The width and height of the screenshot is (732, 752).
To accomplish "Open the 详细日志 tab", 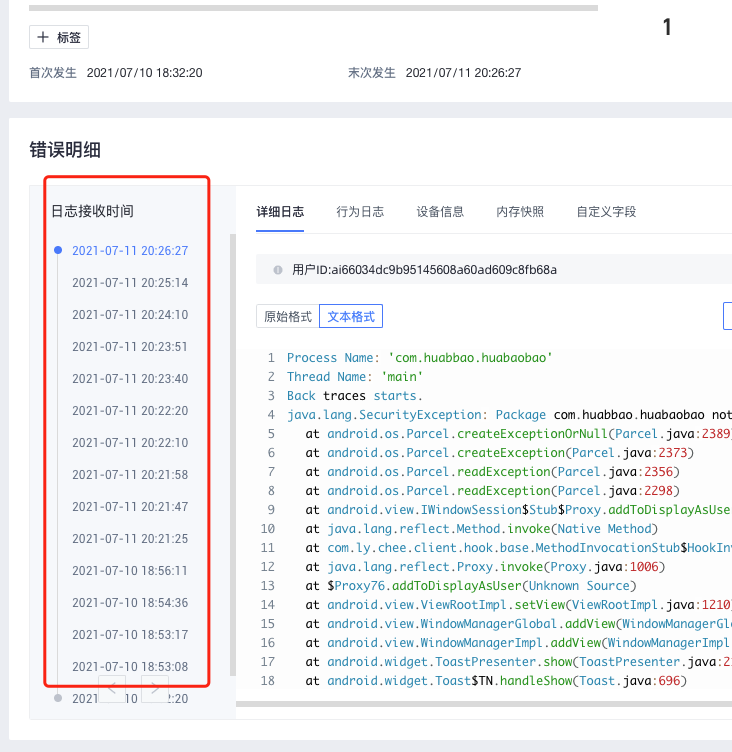I will click(x=280, y=212).
